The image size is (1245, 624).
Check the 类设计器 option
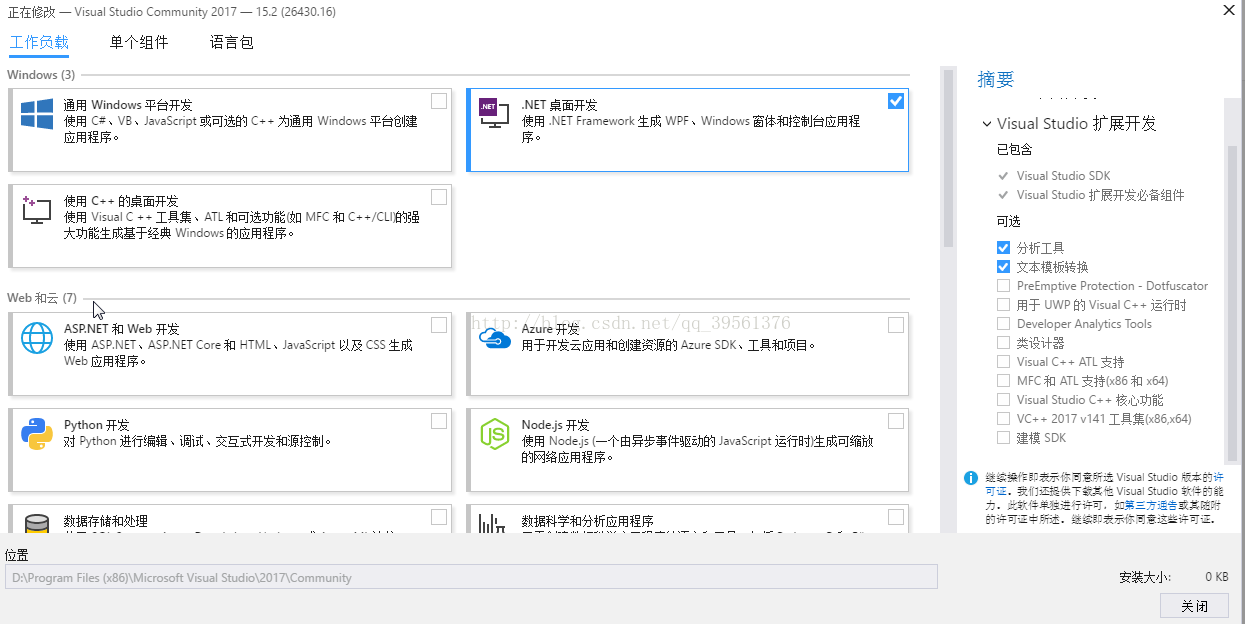pos(1003,343)
